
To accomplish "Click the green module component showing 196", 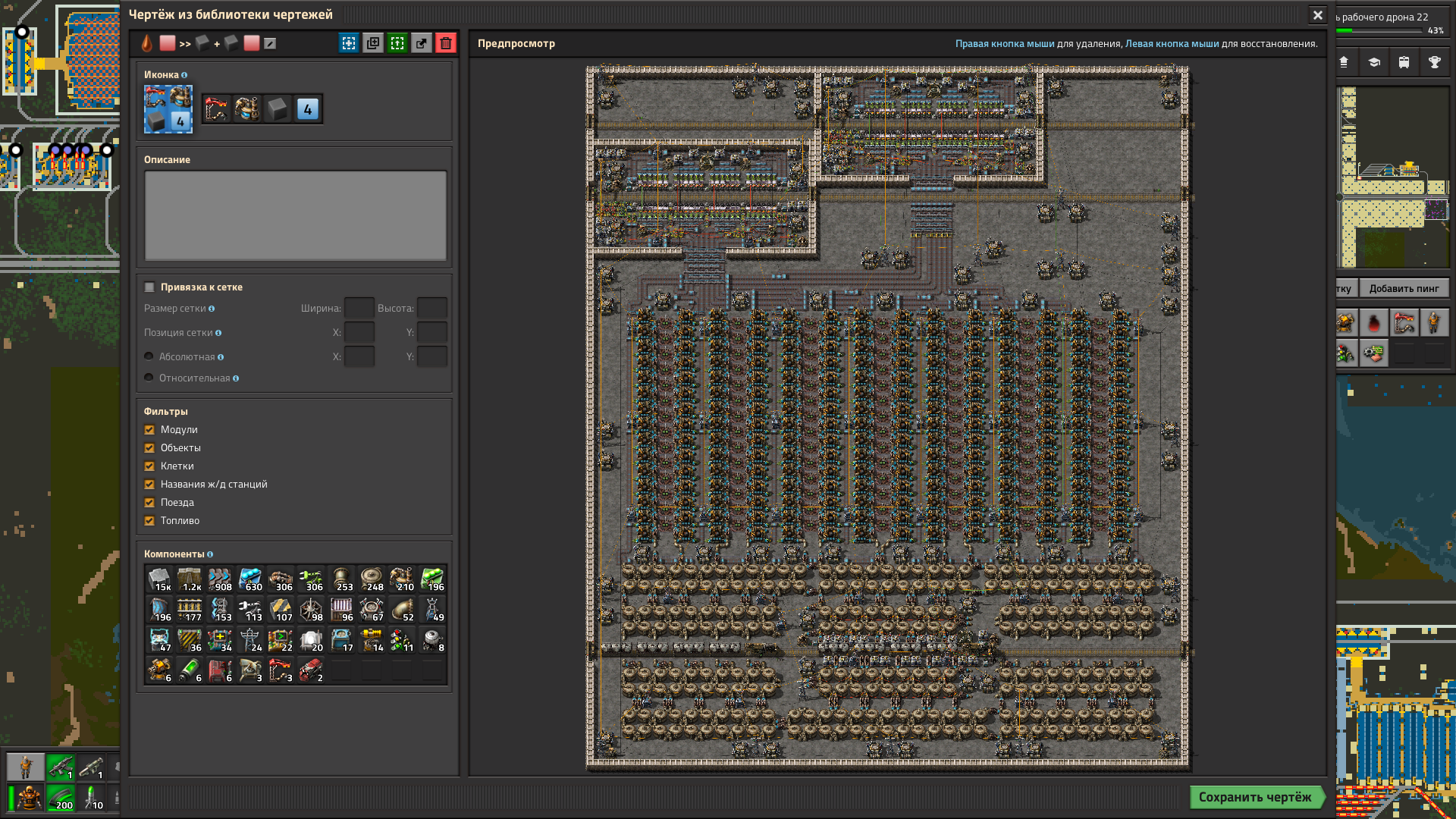I will click(x=432, y=579).
